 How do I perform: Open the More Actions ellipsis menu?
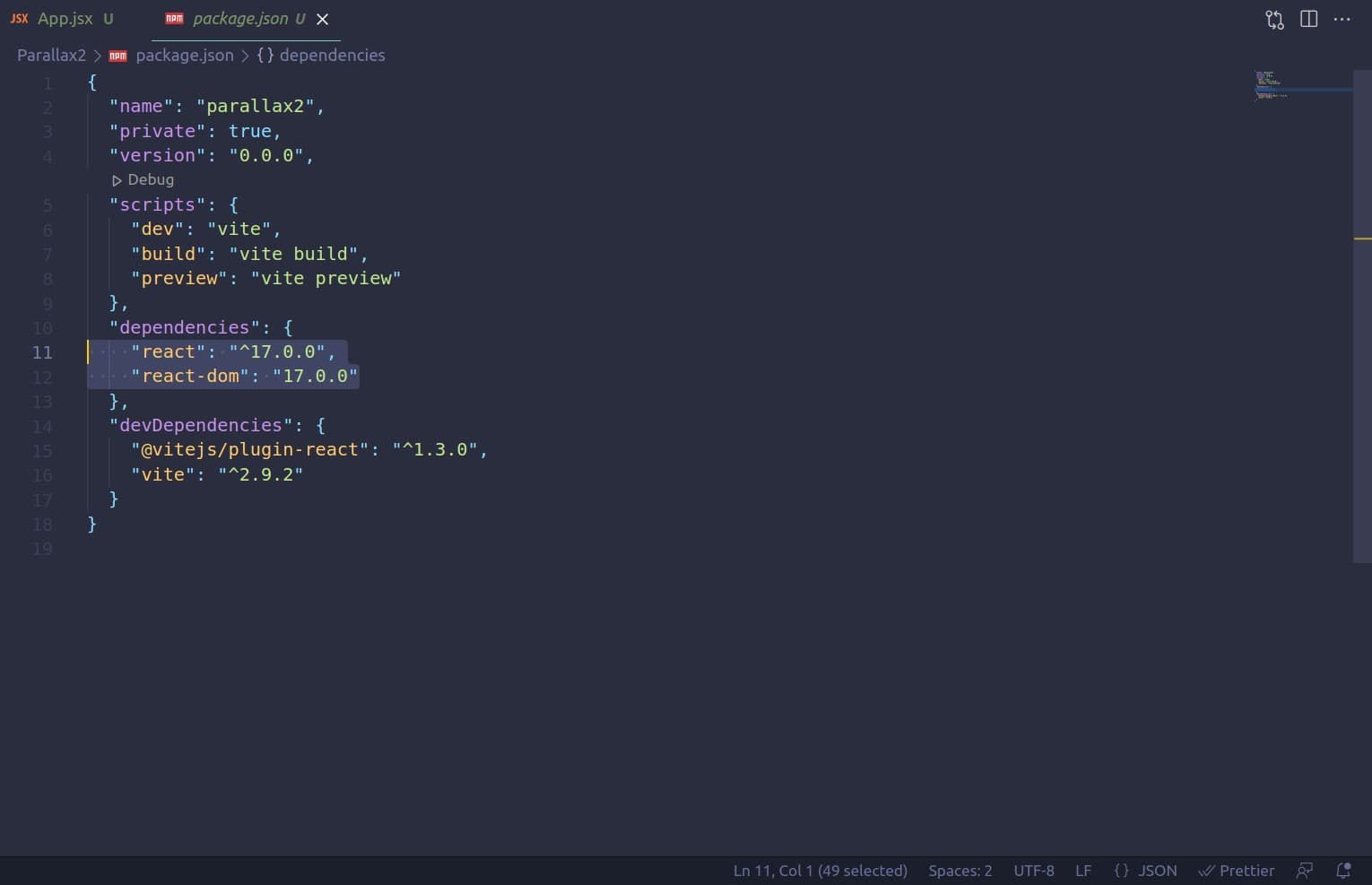tap(1342, 19)
